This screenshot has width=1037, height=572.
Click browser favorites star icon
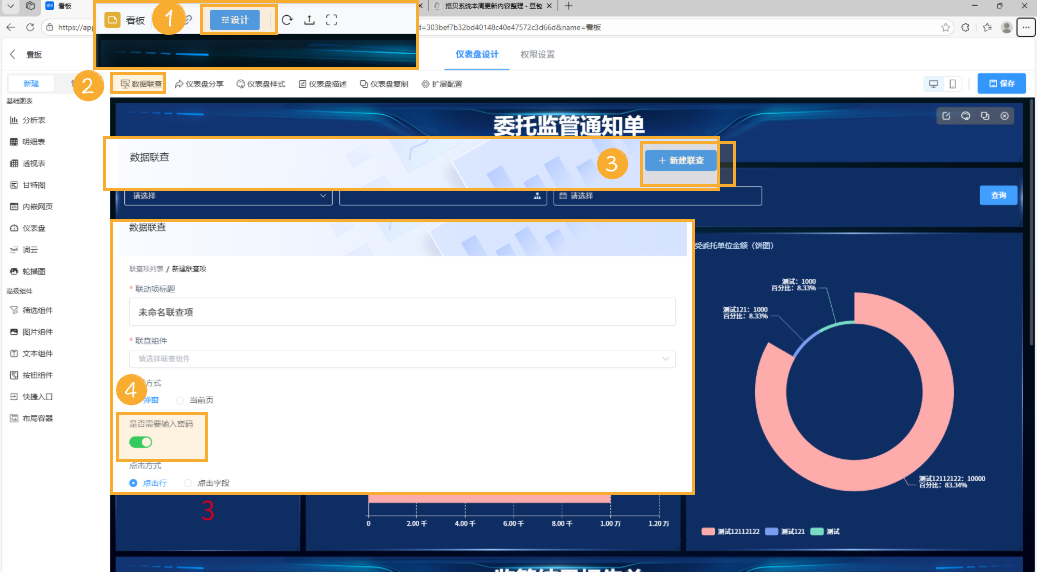coord(946,27)
